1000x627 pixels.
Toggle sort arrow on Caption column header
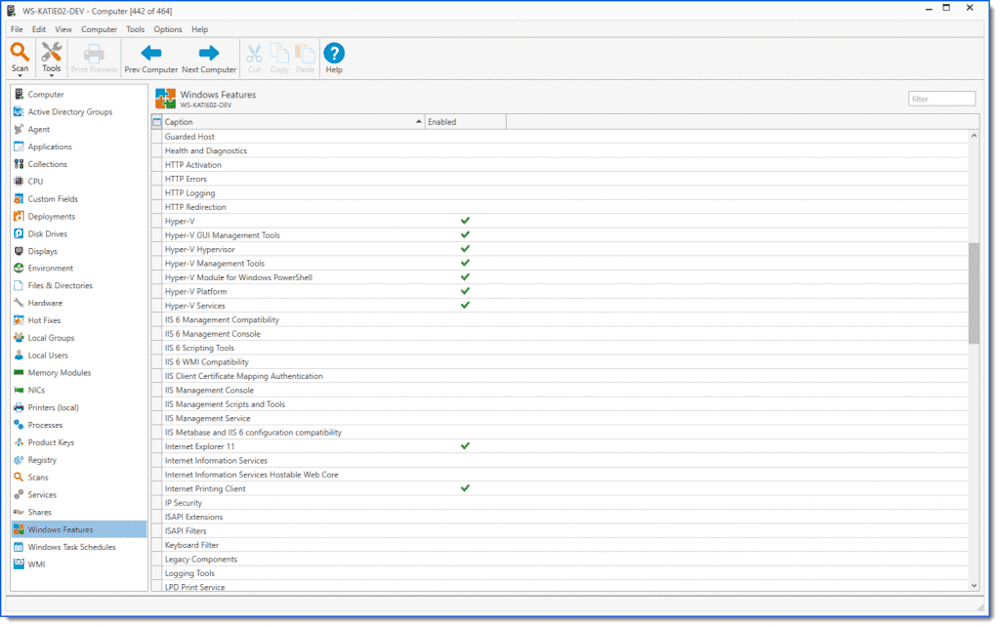pos(418,121)
